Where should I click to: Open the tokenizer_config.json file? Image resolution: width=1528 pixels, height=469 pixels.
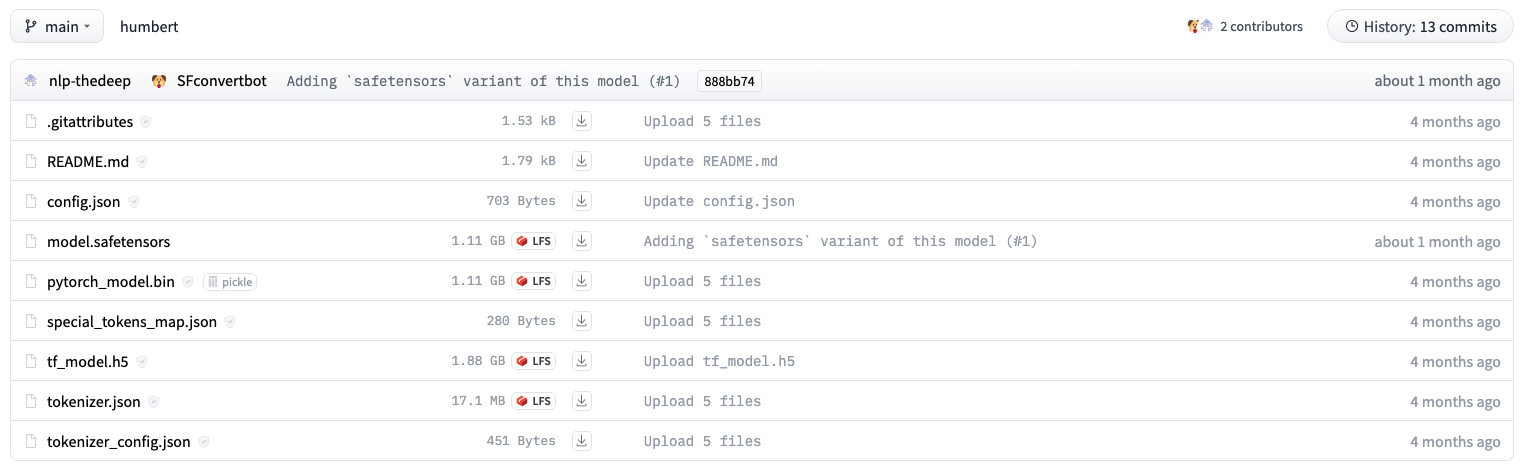(119, 441)
